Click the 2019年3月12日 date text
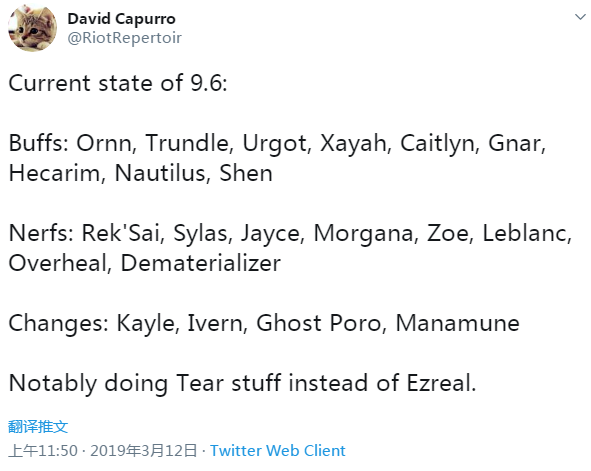Image resolution: width=591 pixels, height=471 pixels. pos(144,451)
